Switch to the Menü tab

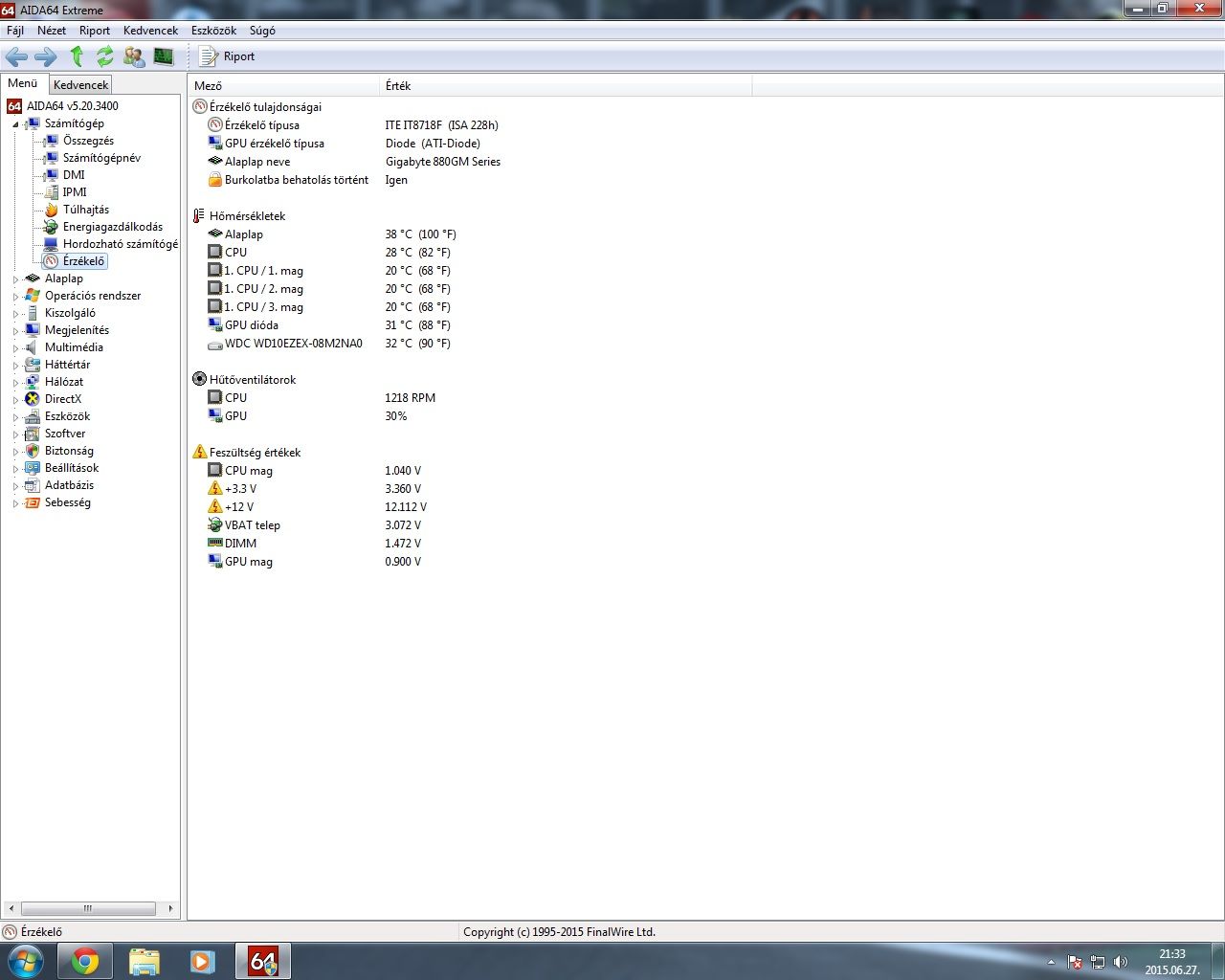click(23, 83)
